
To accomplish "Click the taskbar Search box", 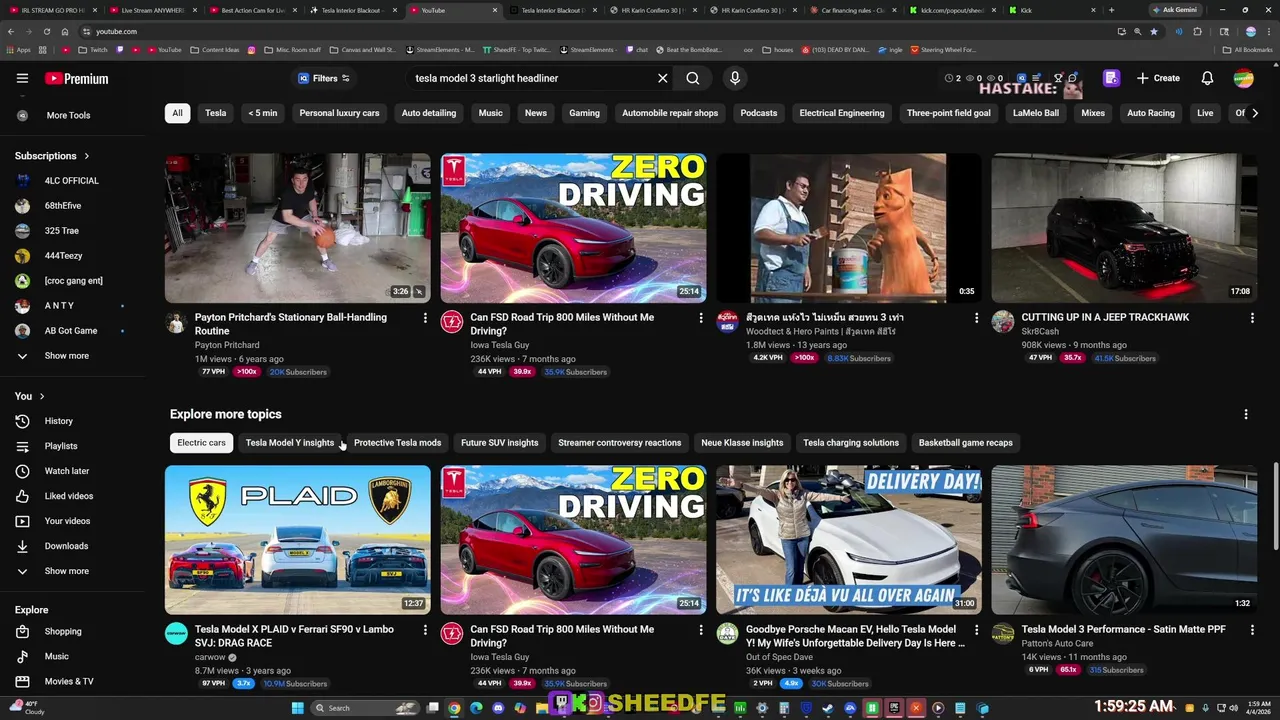I will 366,708.
